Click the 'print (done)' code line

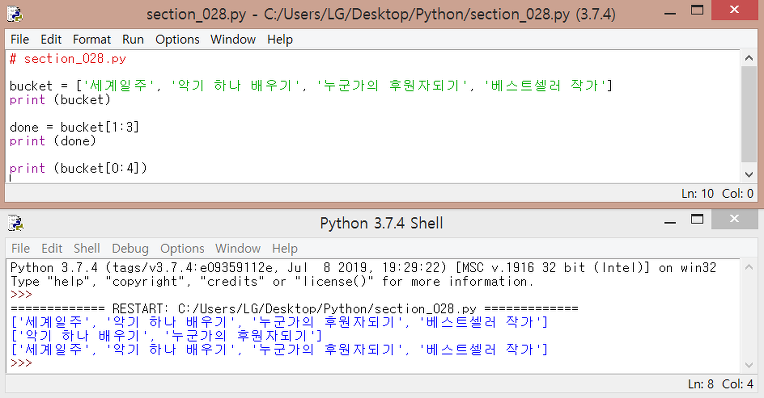(x=53, y=141)
